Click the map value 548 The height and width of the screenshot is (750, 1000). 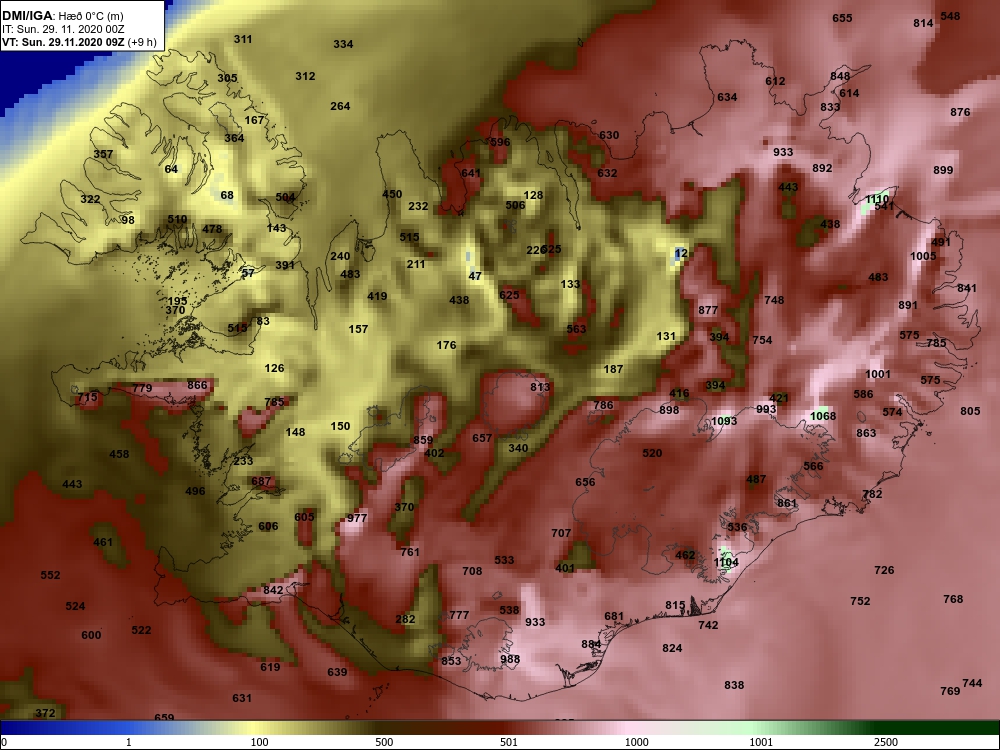[x=950, y=16]
